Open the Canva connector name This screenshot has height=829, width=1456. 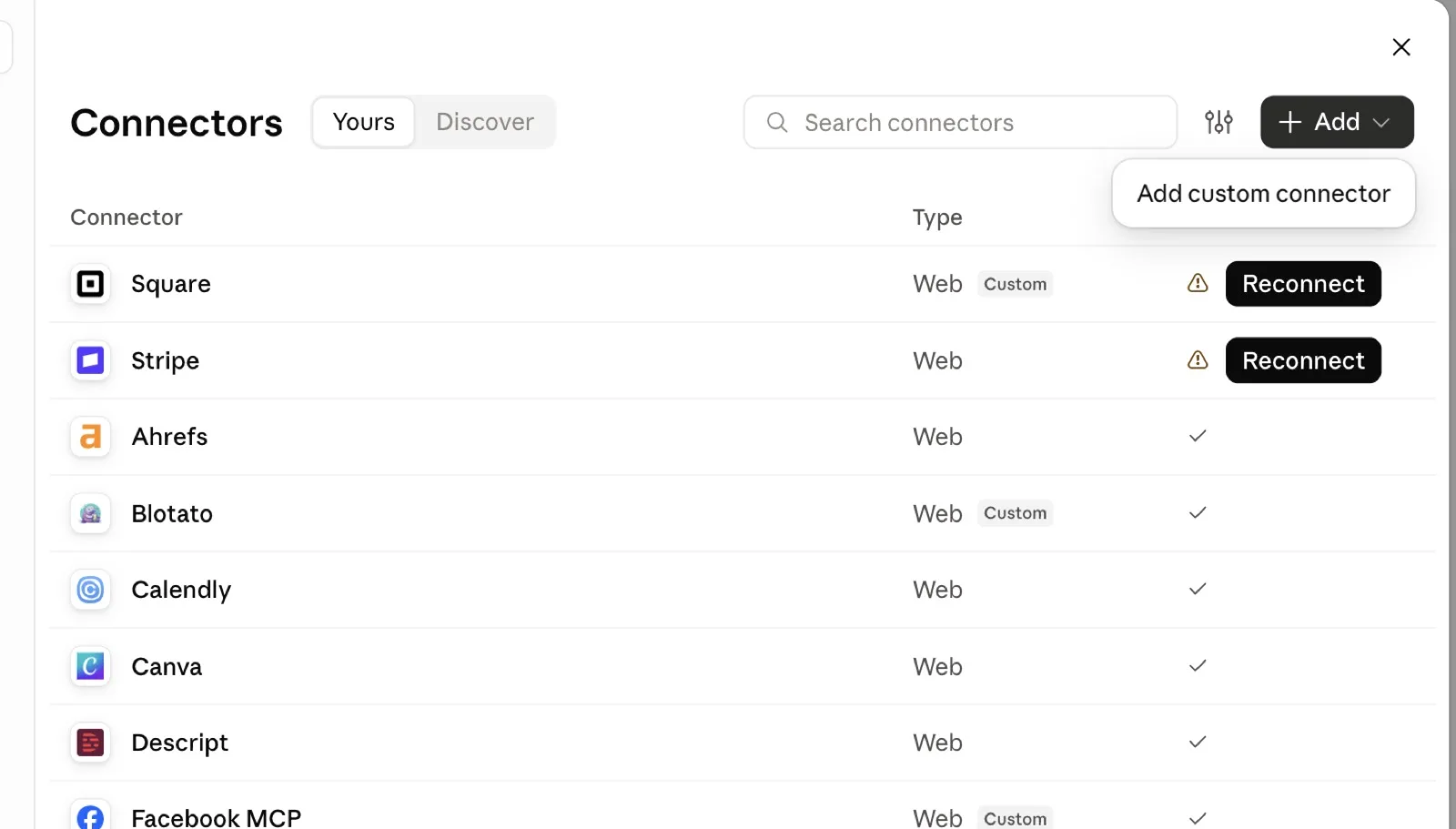pyautogui.click(x=167, y=666)
